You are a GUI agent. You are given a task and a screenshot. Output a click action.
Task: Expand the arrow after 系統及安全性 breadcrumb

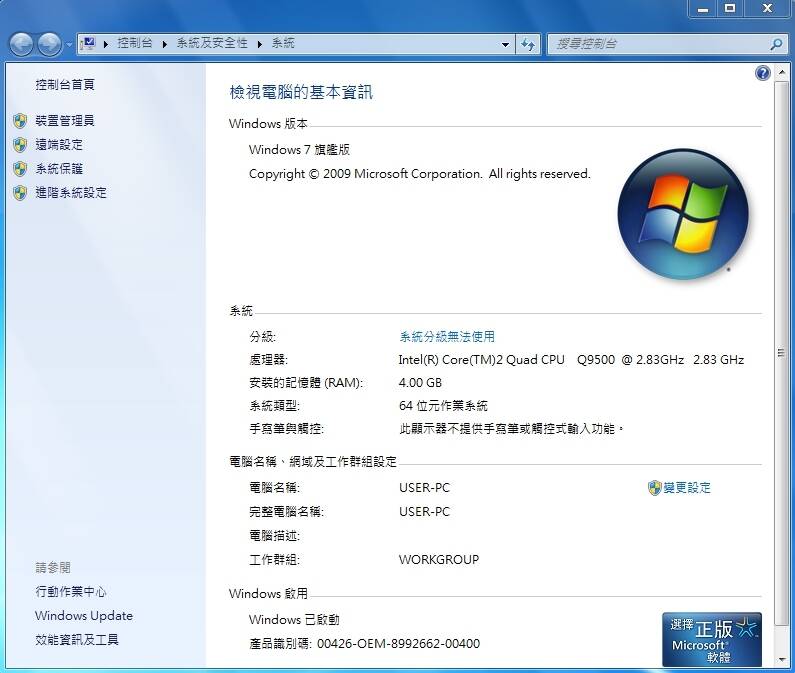click(260, 44)
